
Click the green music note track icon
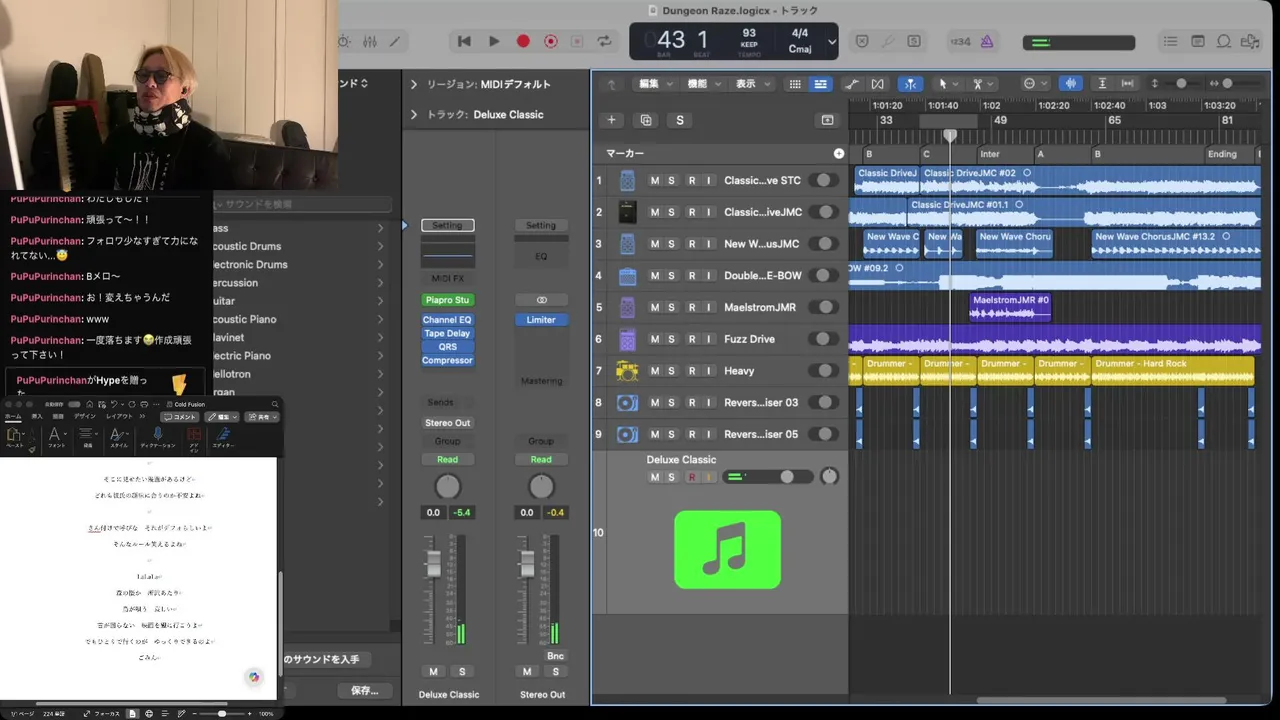point(727,549)
